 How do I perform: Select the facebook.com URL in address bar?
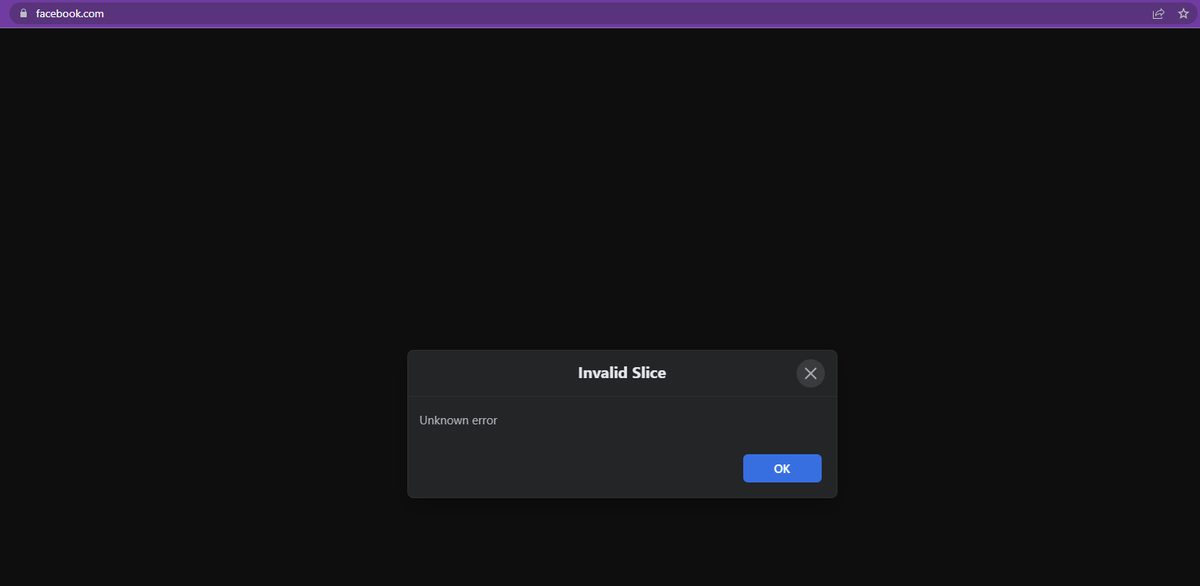(69, 14)
